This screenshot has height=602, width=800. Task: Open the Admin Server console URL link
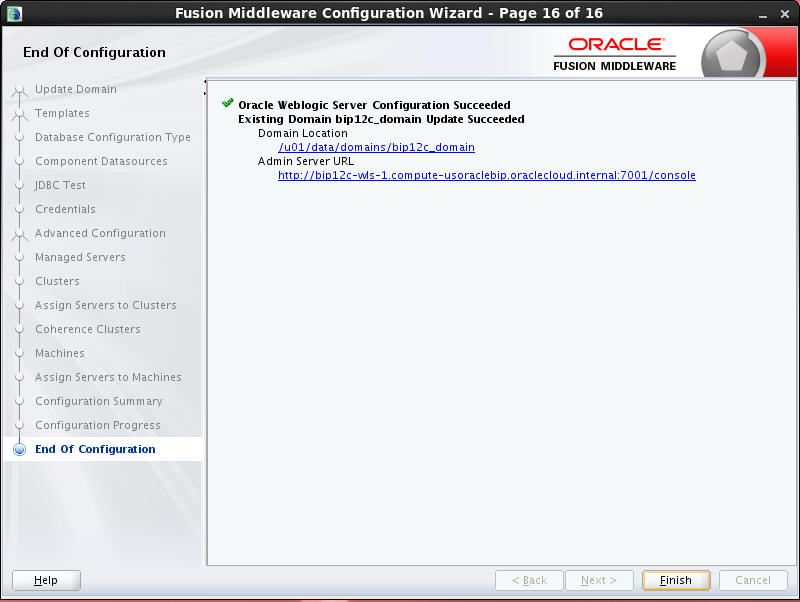pos(486,175)
